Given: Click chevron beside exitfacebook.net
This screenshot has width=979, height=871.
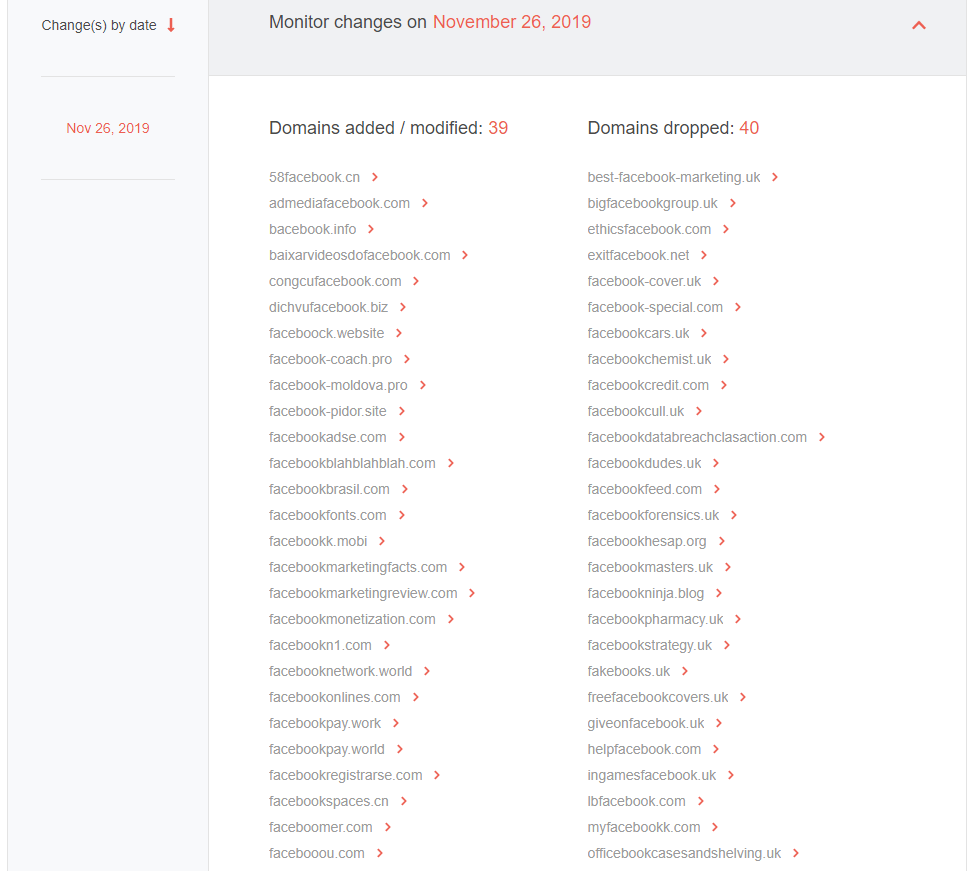Looking at the screenshot, I should pos(704,255).
